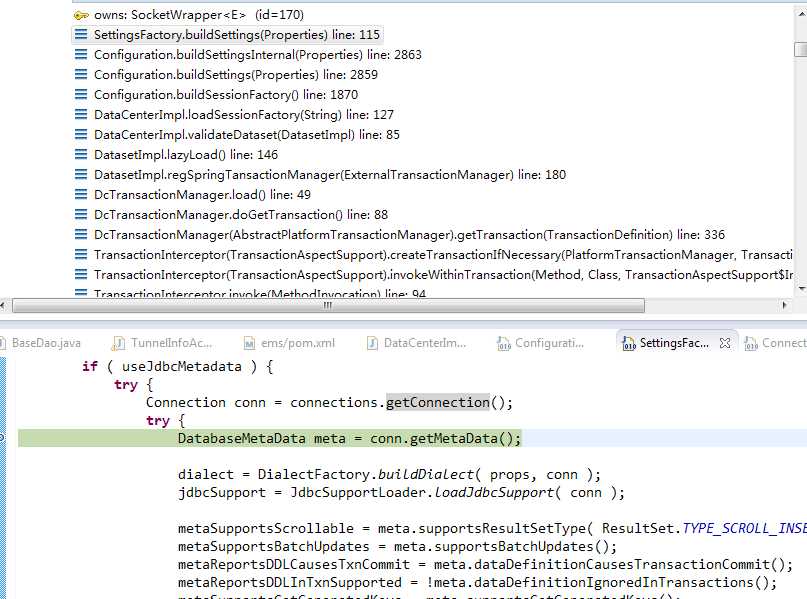This screenshot has width=807, height=599.
Task: Switch to the BaseDao.java editor tab
Action: (45, 343)
